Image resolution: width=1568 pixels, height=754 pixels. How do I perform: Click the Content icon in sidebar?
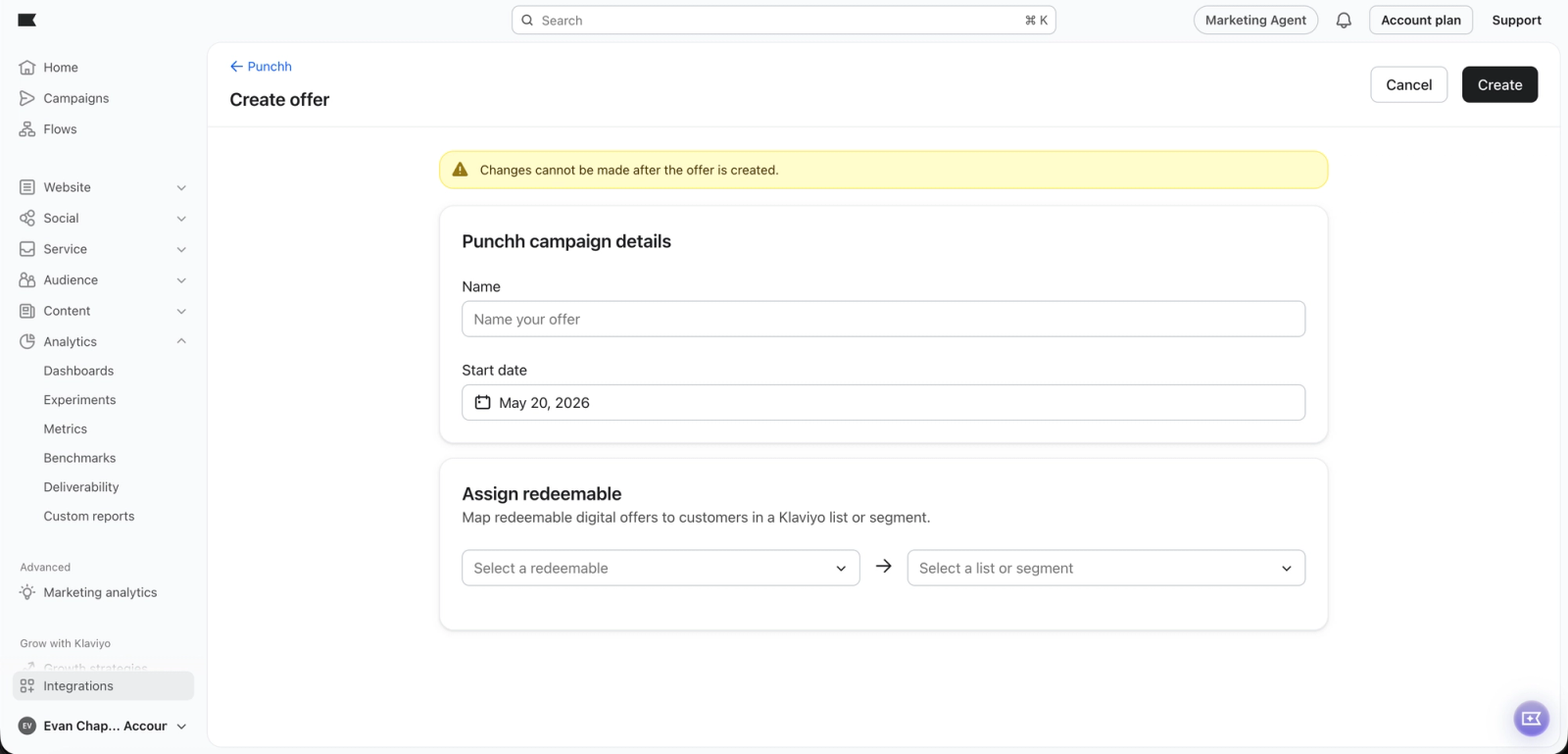(x=27, y=311)
